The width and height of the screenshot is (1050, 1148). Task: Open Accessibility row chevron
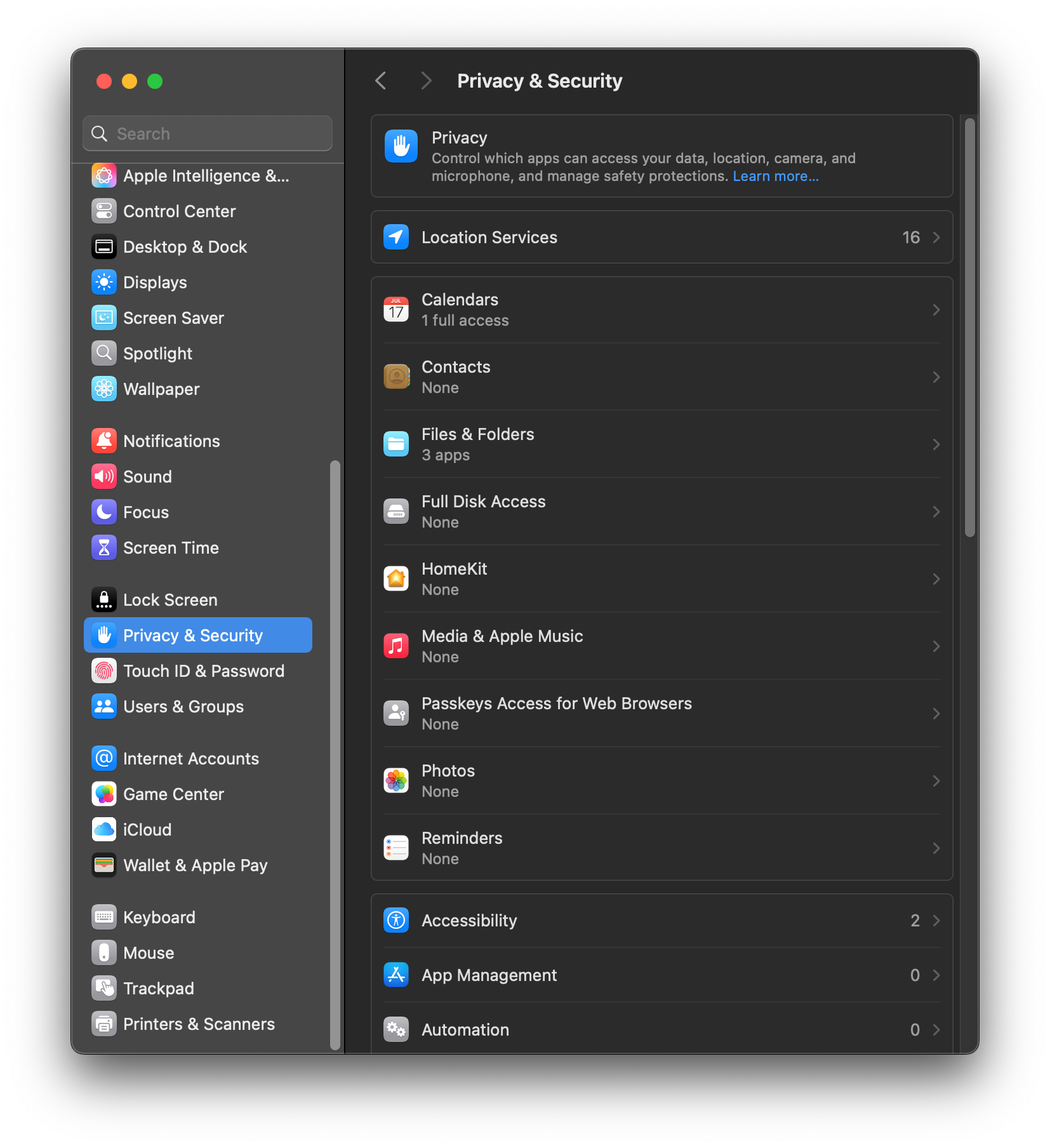click(x=936, y=921)
